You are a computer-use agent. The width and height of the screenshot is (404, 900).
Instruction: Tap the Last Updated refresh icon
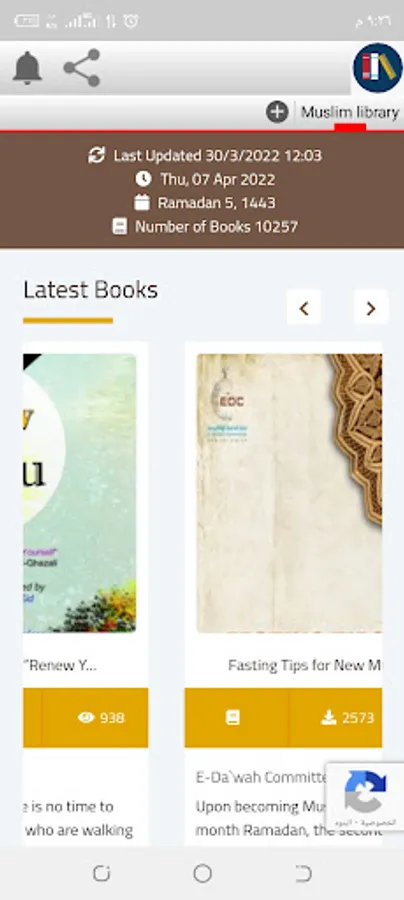pyautogui.click(x=96, y=156)
